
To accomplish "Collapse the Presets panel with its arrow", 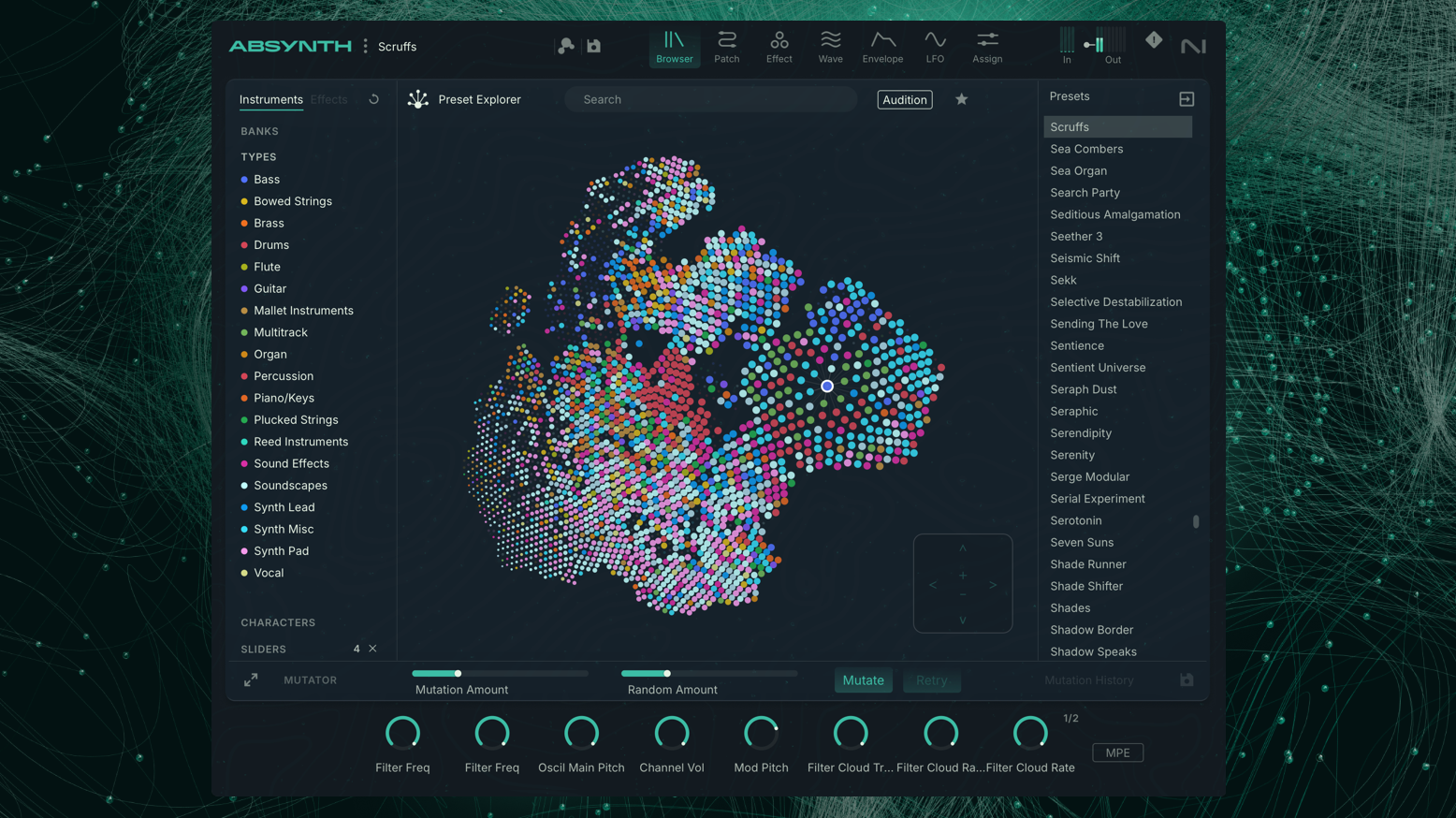I will click(x=1187, y=97).
